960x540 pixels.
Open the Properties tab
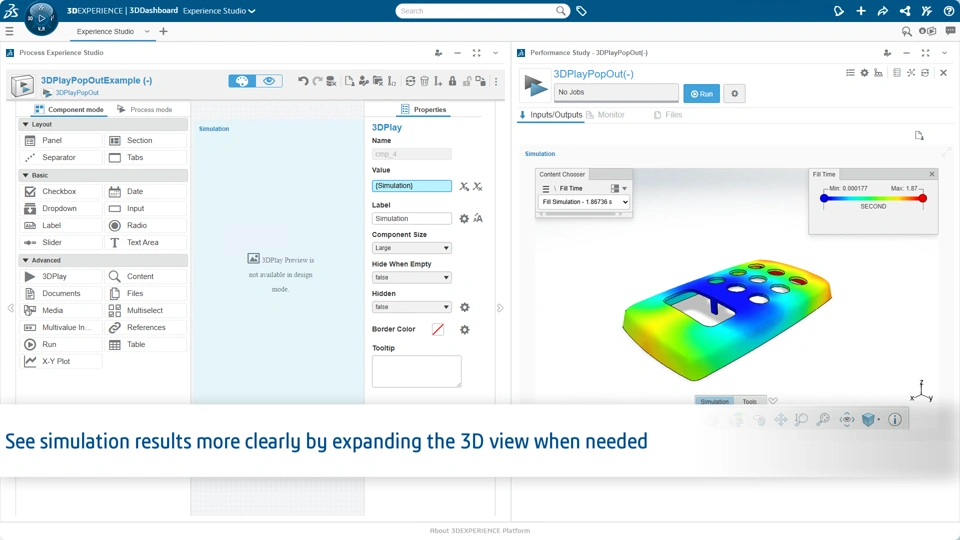click(424, 110)
